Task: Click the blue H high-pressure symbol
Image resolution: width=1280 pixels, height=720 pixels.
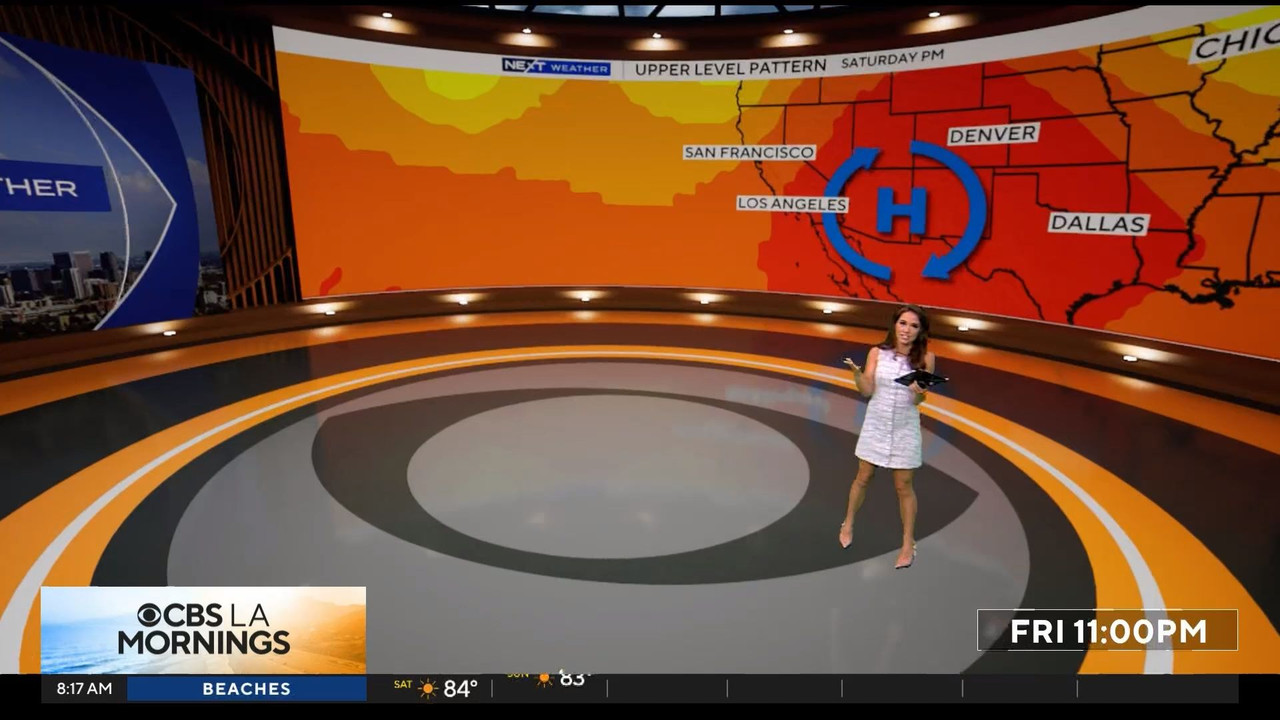Action: click(903, 211)
